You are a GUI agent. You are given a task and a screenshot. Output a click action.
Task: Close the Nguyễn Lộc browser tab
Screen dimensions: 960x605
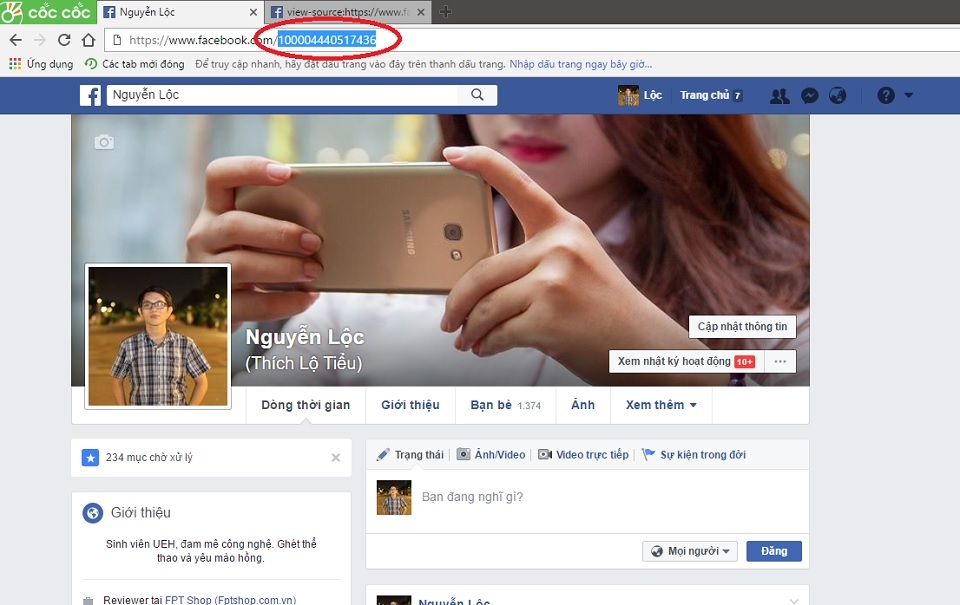253,12
